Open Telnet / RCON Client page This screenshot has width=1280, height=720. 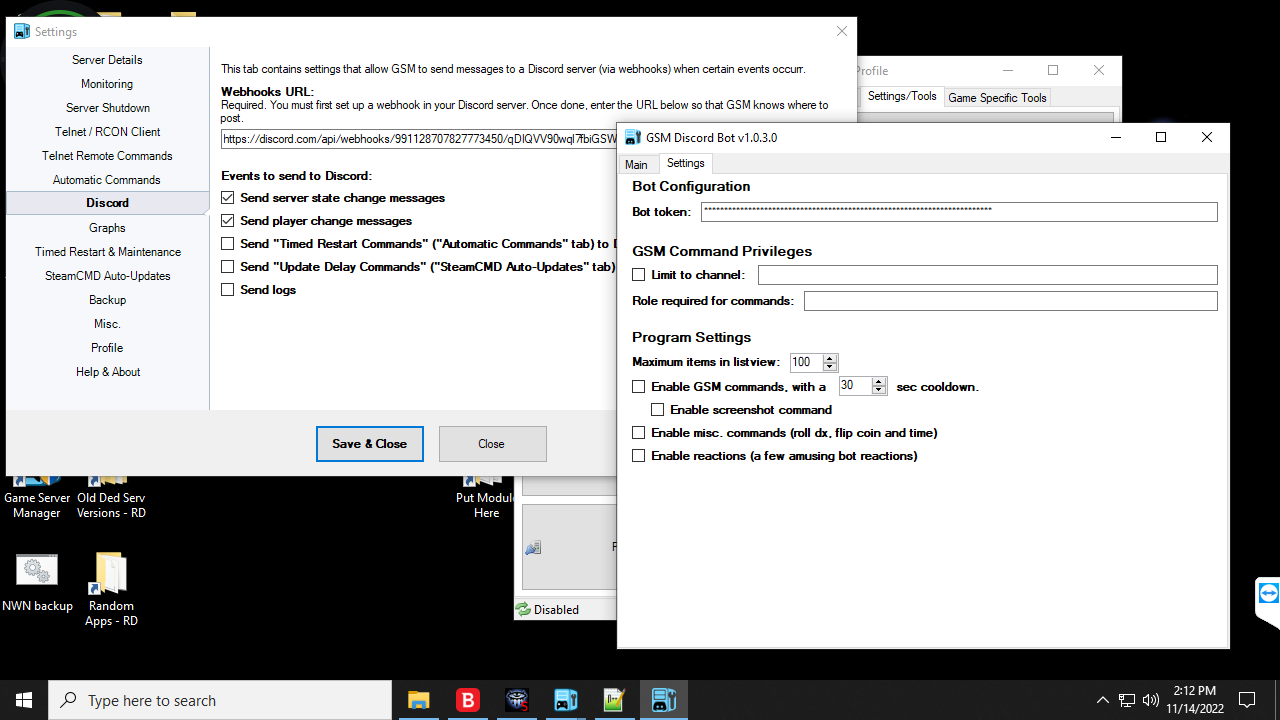(x=107, y=132)
